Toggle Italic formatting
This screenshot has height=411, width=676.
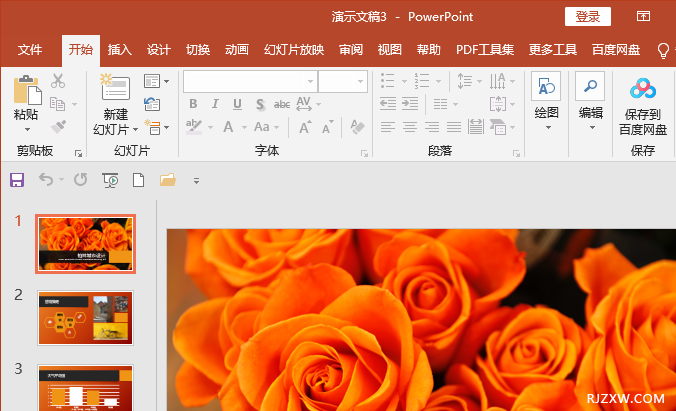[x=214, y=103]
